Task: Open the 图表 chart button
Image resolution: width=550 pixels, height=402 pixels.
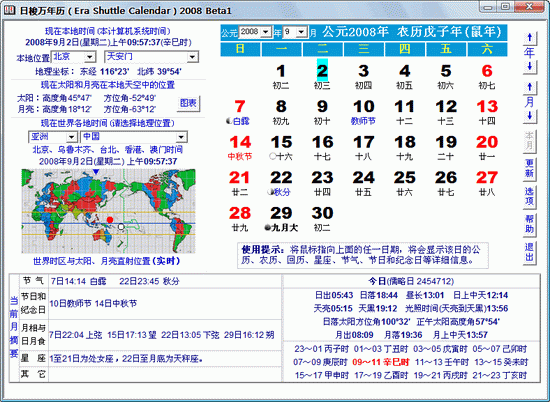Action: (x=188, y=103)
